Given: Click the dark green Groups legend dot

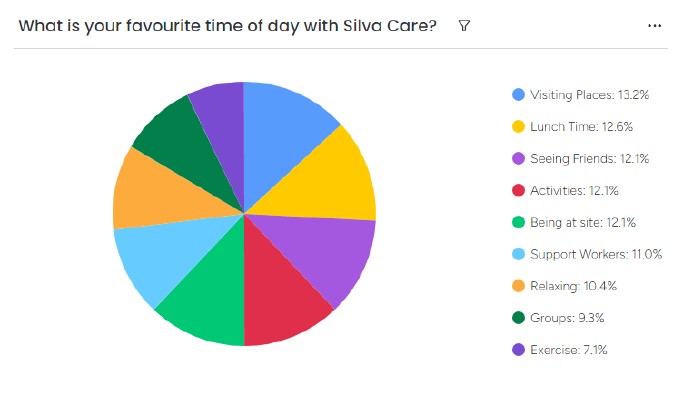Looking at the screenshot, I should tap(518, 318).
